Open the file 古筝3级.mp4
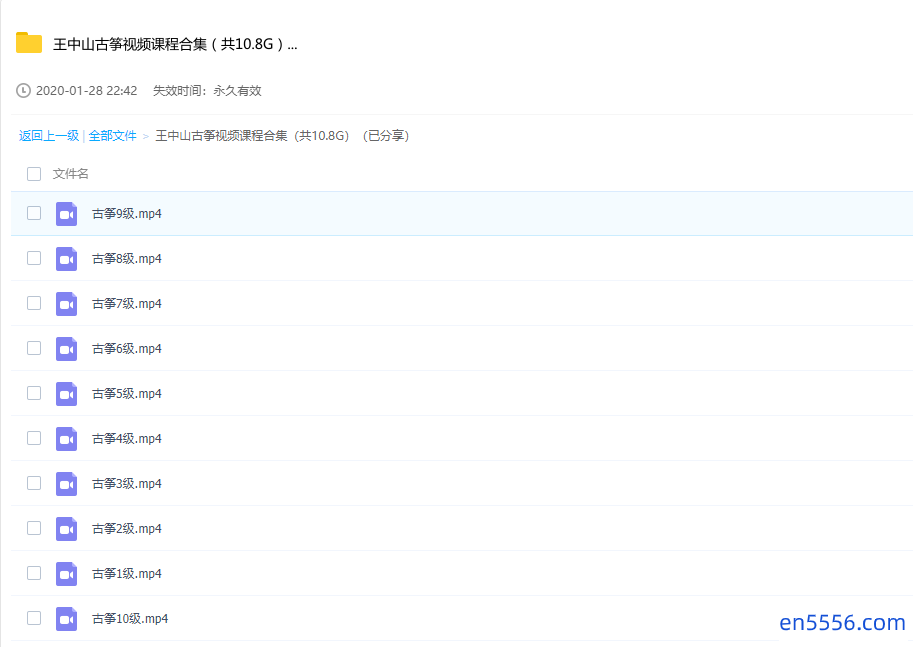Screen dimensions: 913x647 pos(127,484)
